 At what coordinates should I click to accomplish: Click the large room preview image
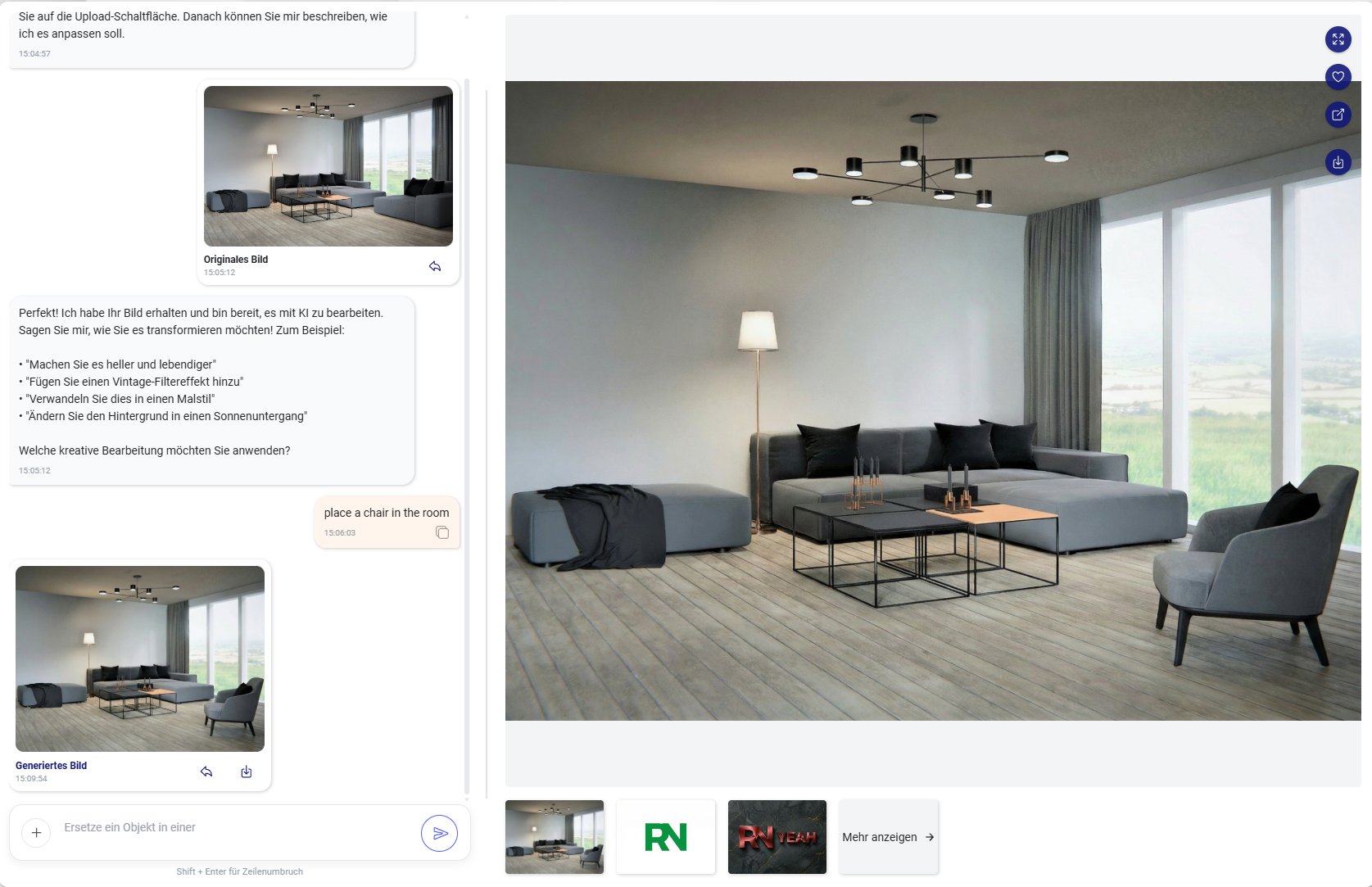click(x=933, y=401)
